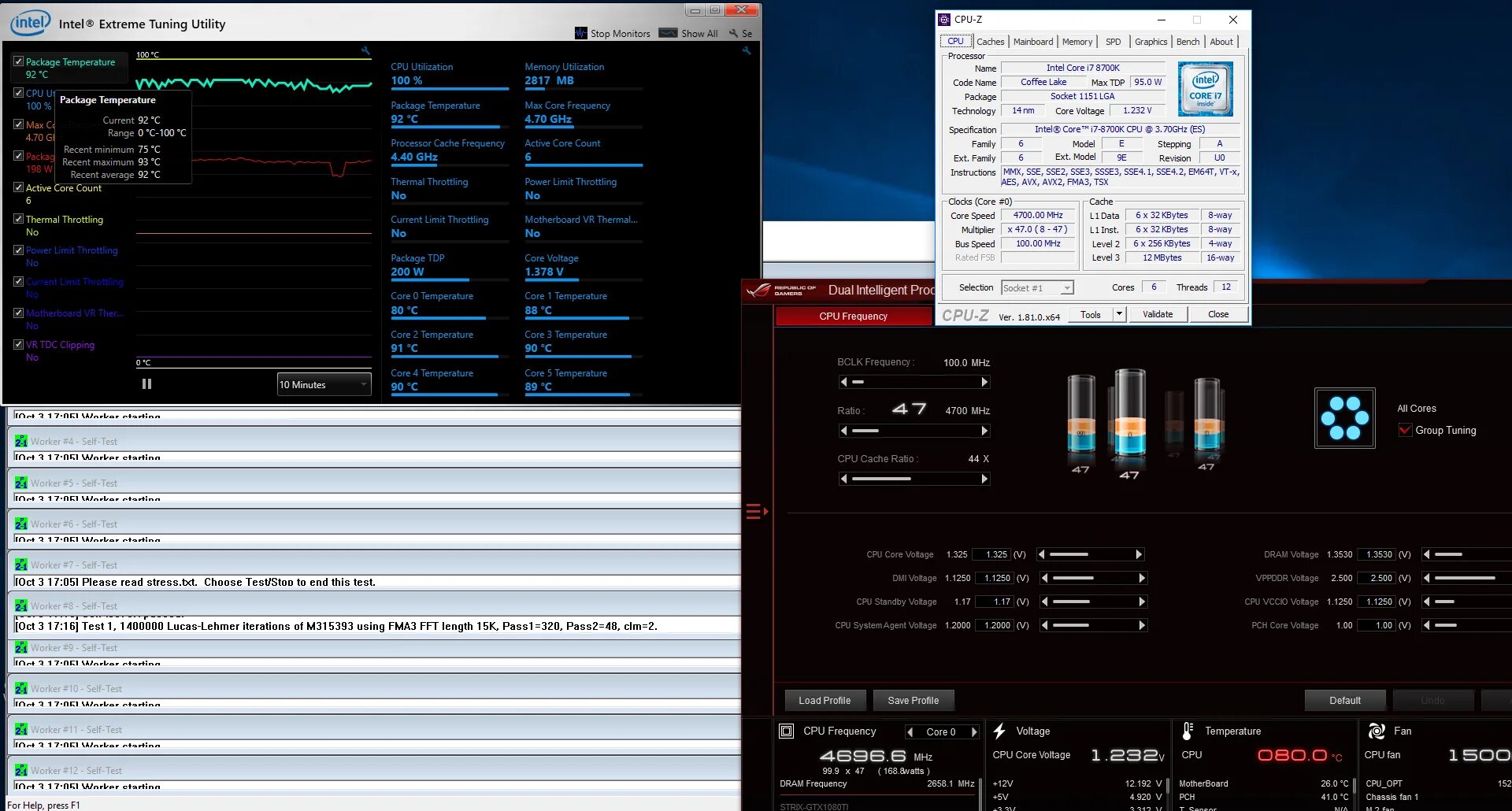Open the Socket #1 selection dropdown in CPU-Z
The image size is (1512, 811).
pos(1037,288)
